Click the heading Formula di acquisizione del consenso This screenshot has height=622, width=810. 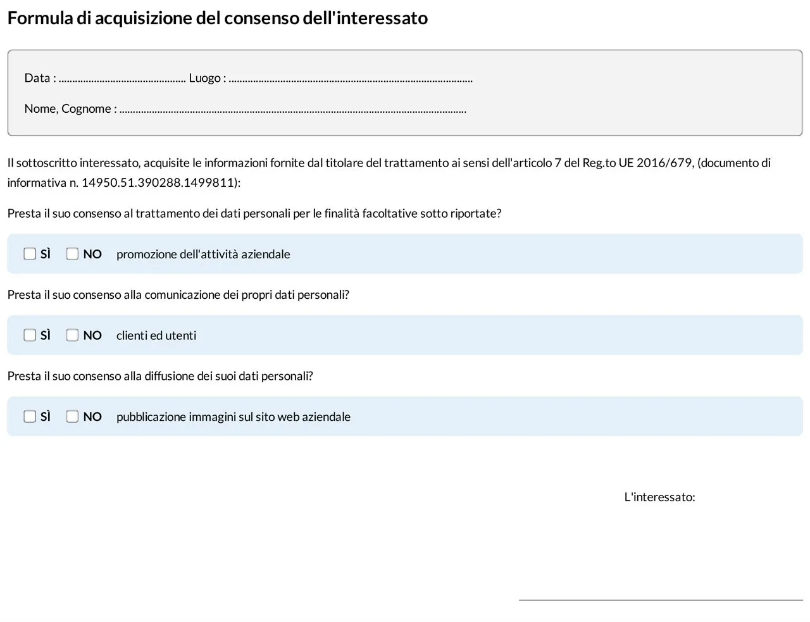pos(217,18)
